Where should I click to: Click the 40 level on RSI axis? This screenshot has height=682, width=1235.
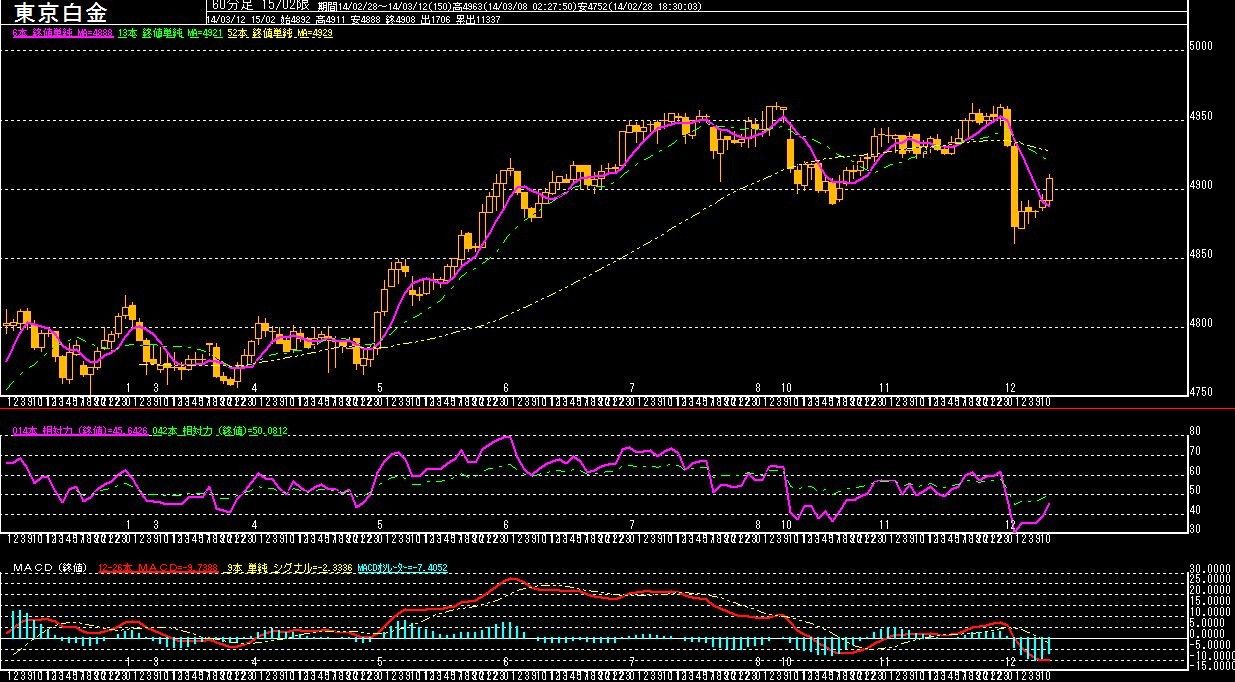(1194, 509)
